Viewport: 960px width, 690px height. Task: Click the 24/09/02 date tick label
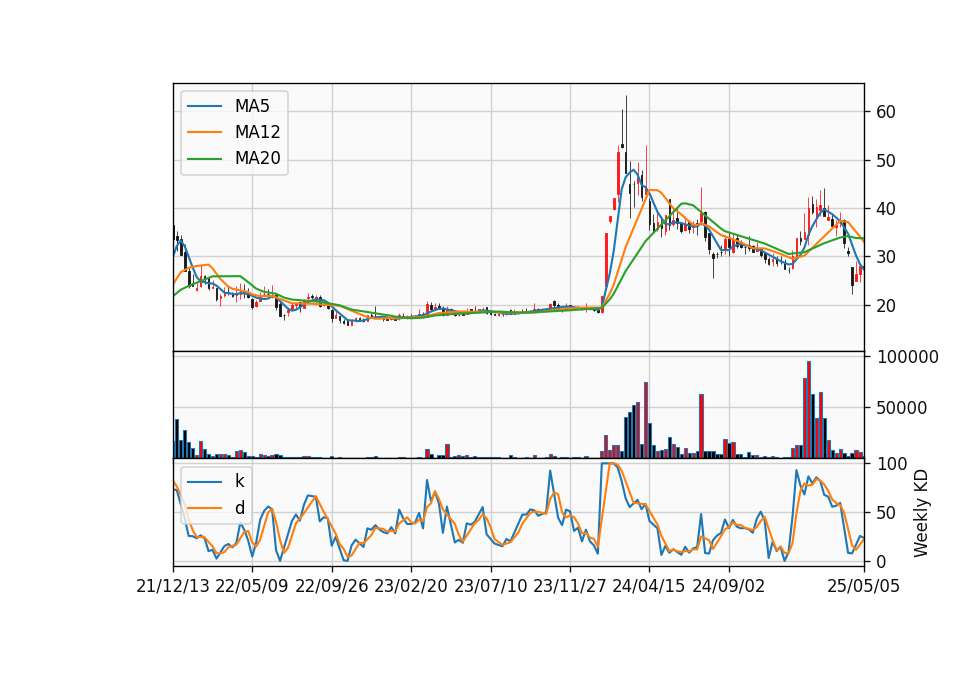pyautogui.click(x=729, y=587)
